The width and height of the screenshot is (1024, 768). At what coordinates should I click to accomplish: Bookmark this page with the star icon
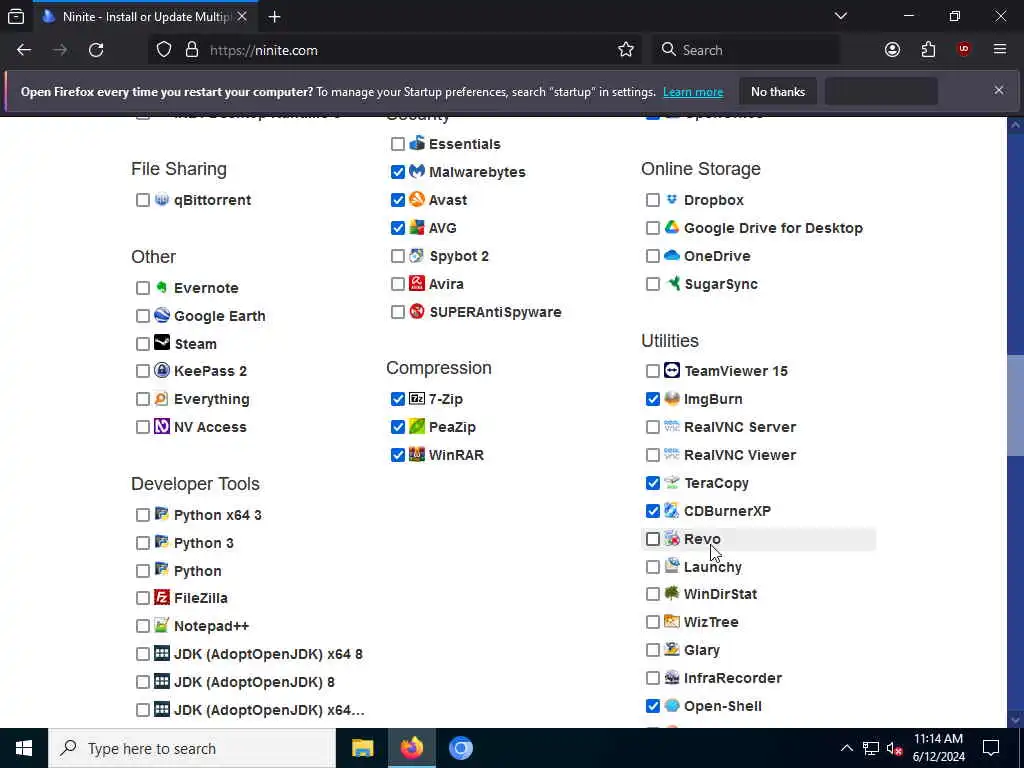pos(626,50)
